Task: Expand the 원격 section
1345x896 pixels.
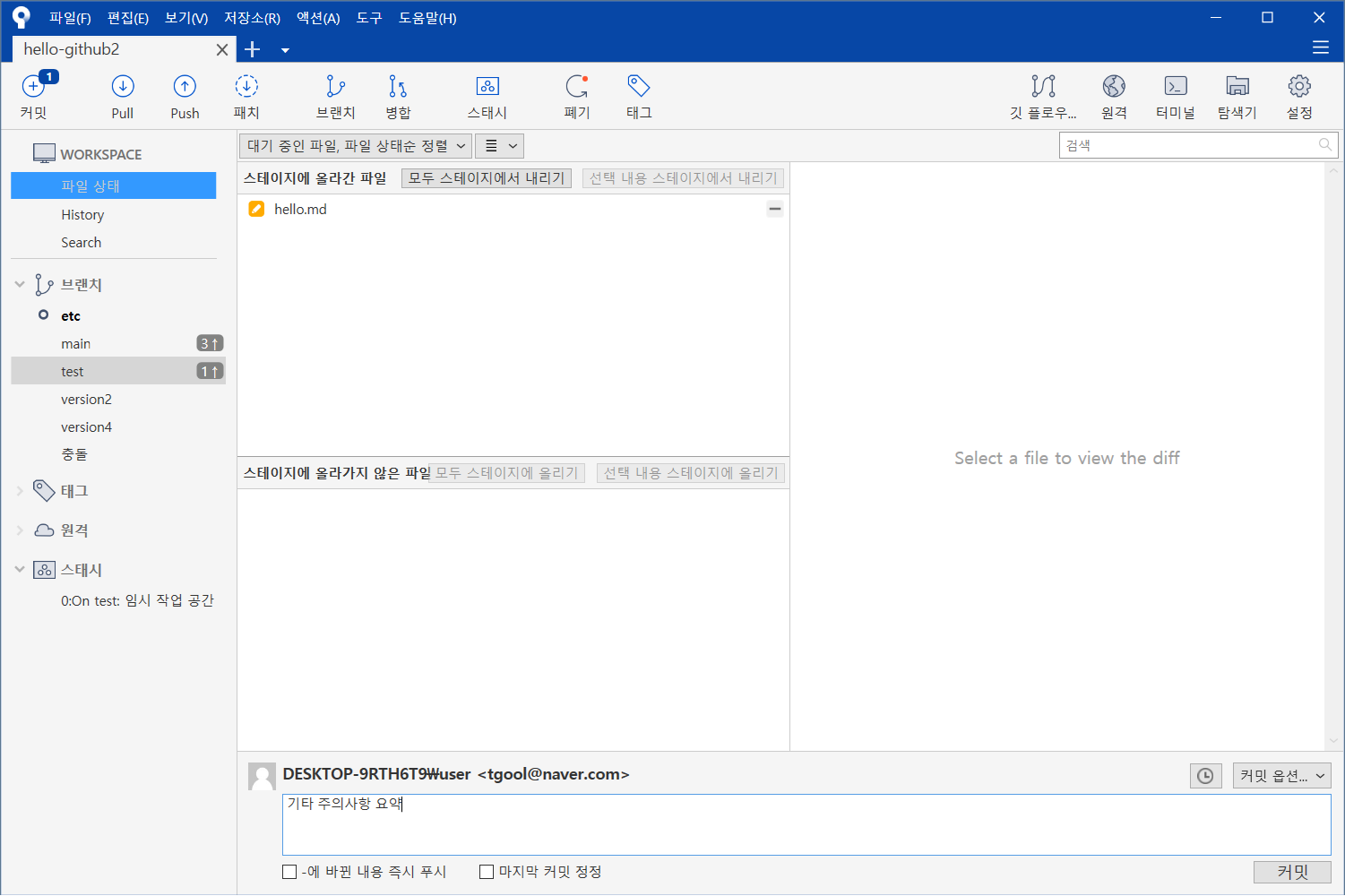Action: 20,530
